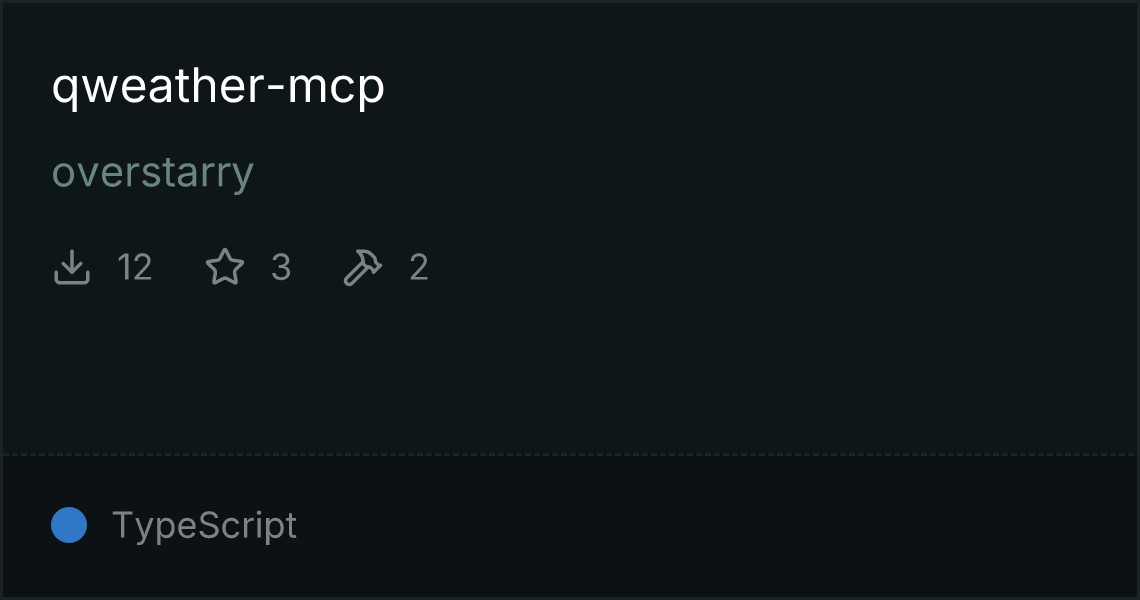Click the tool count 2
The image size is (1140, 600).
[x=419, y=267]
